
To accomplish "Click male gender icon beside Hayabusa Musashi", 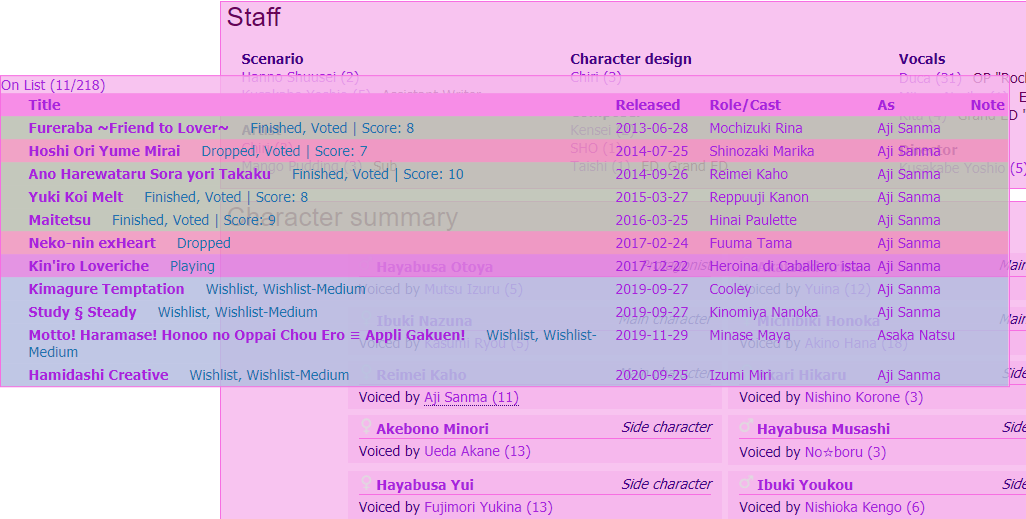I will [746, 427].
